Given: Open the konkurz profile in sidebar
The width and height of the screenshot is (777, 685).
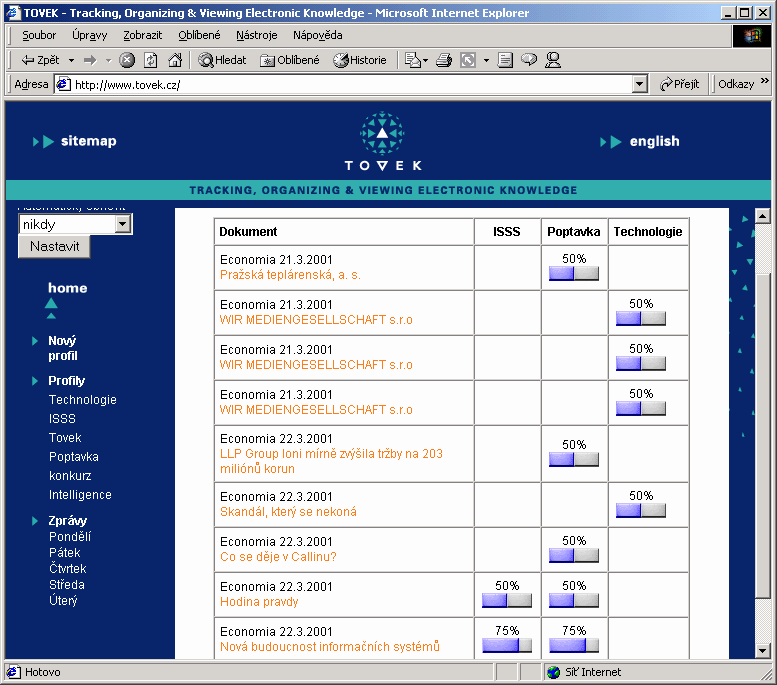Looking at the screenshot, I should point(70,476).
